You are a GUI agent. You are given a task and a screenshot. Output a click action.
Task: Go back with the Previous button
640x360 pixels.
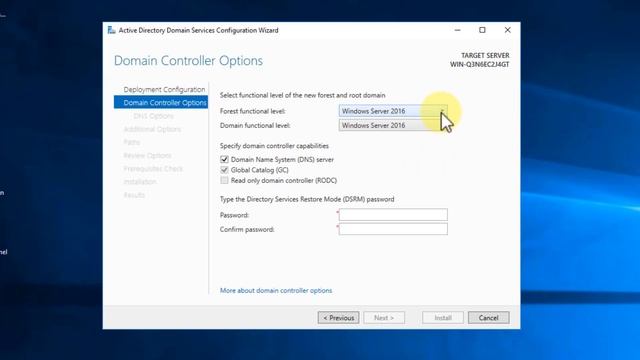[338, 318]
